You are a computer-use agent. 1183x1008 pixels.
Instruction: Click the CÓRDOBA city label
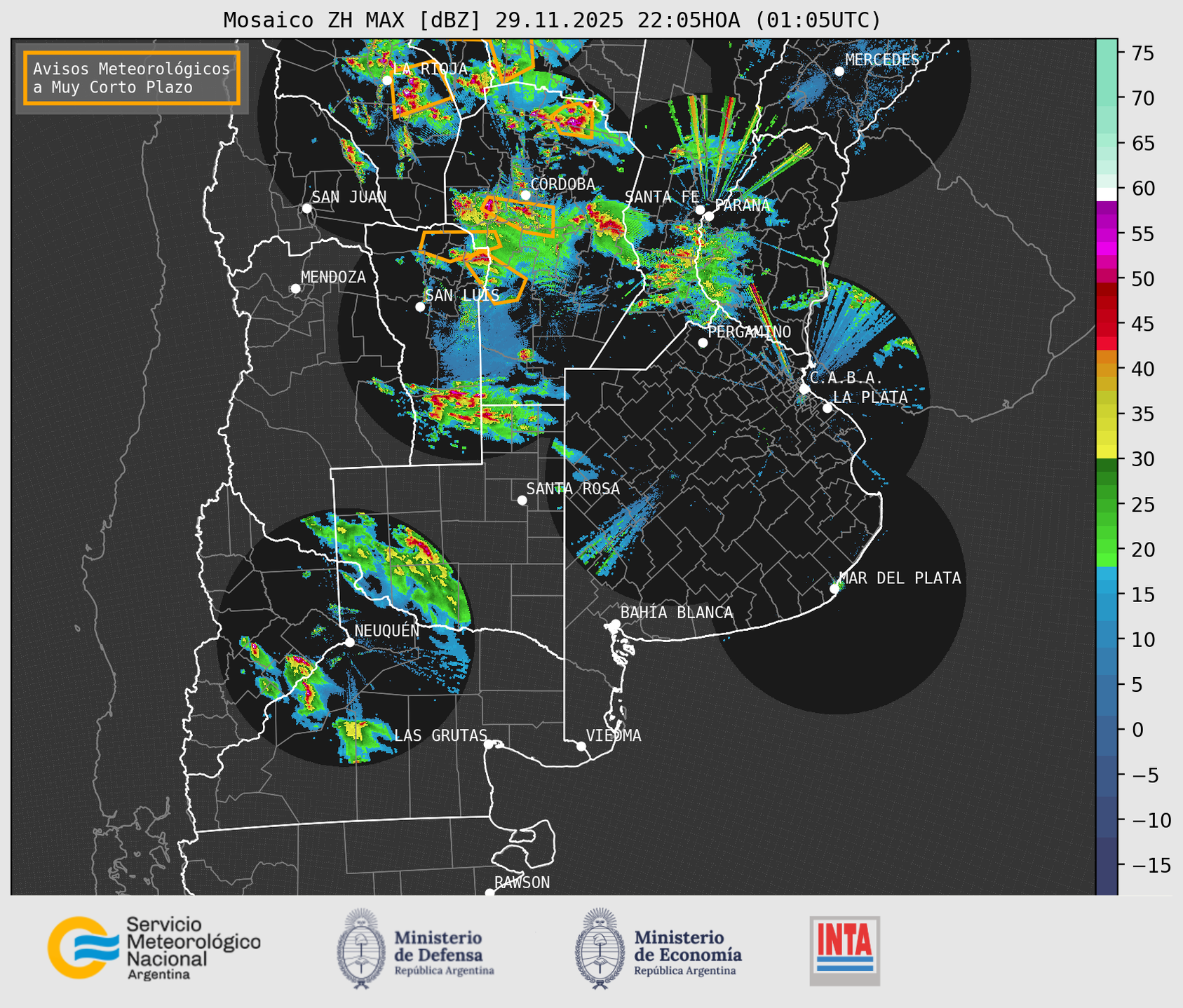tap(562, 184)
